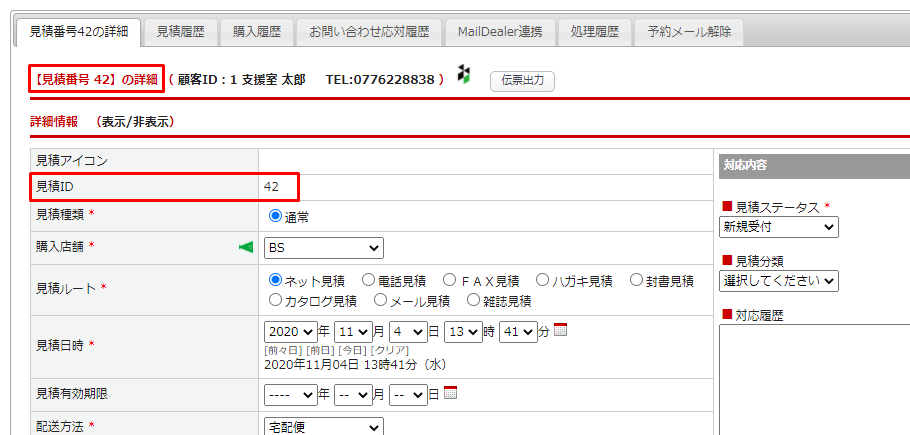This screenshot has height=435, width=910.
Task: Go to the 処理履歴 tab
Action: point(594,32)
